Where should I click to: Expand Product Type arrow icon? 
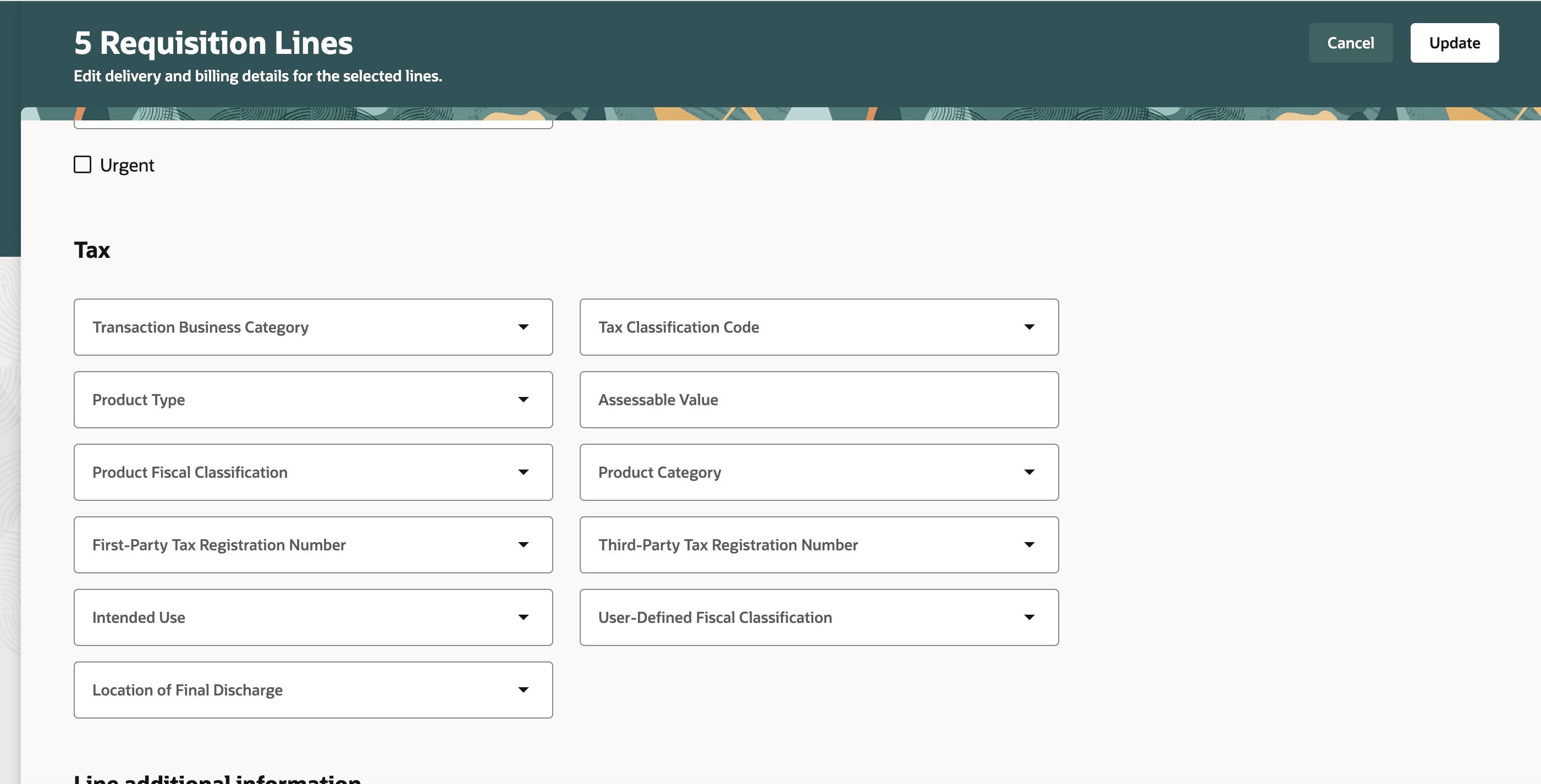tap(523, 400)
